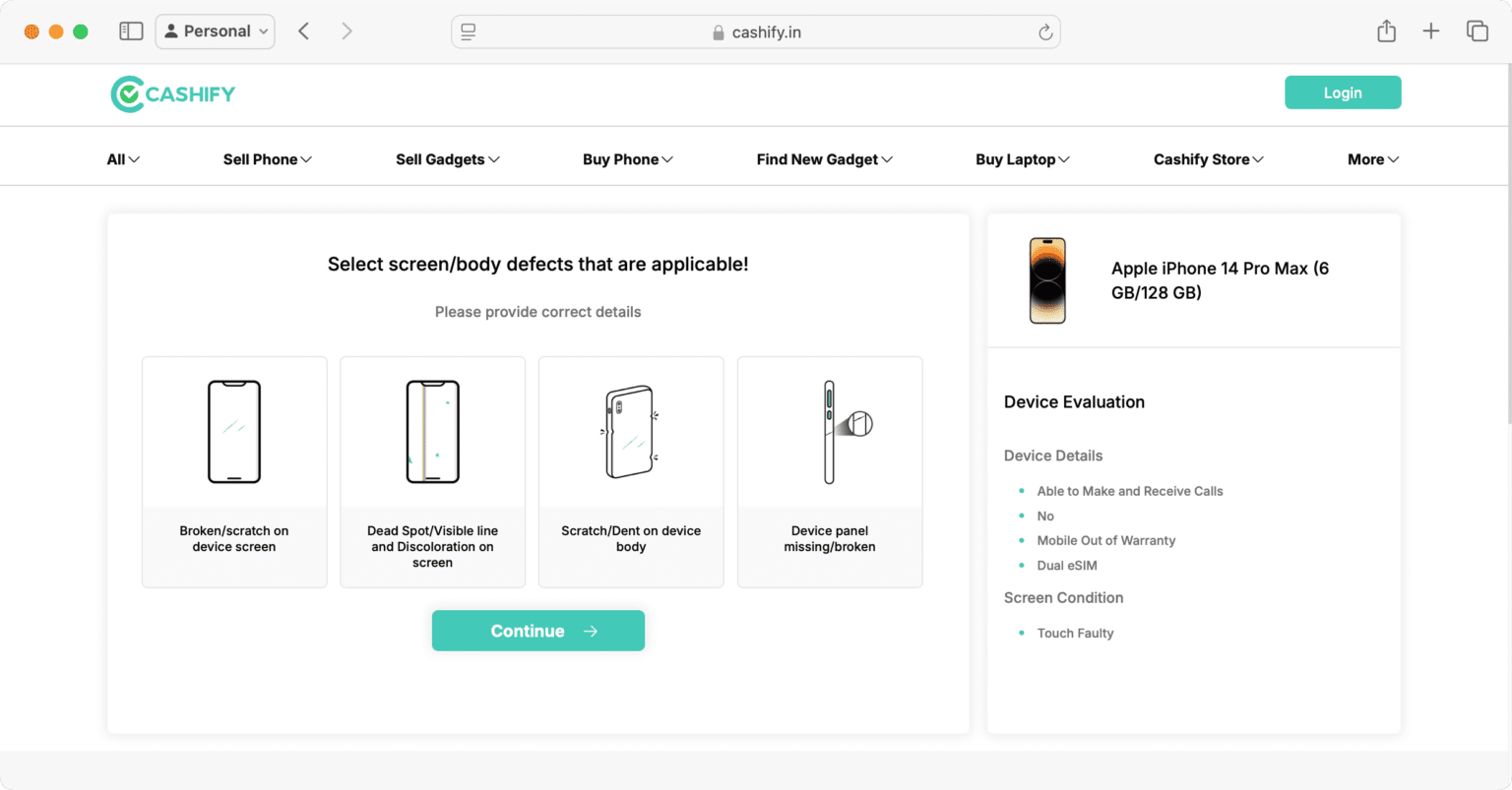This screenshot has width=1512, height=790.
Task: Toggle Safari sidebar icon
Action: tap(131, 31)
